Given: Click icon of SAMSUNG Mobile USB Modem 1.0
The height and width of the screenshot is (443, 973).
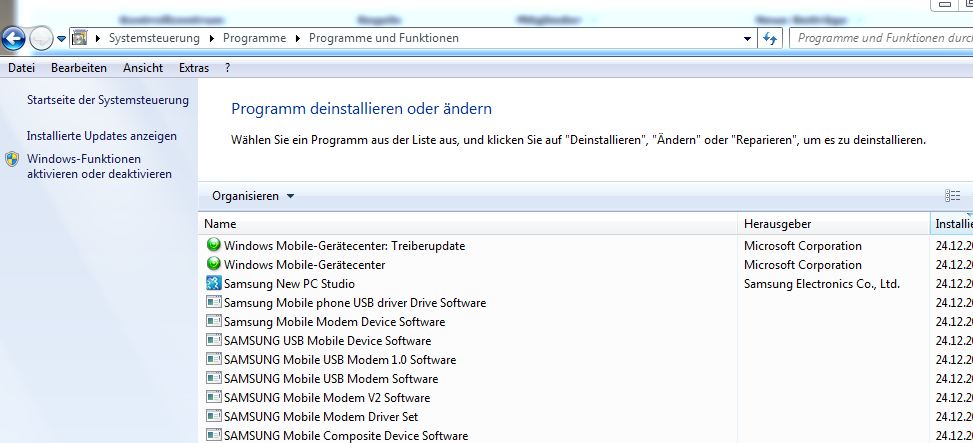Looking at the screenshot, I should pyautogui.click(x=213, y=359).
